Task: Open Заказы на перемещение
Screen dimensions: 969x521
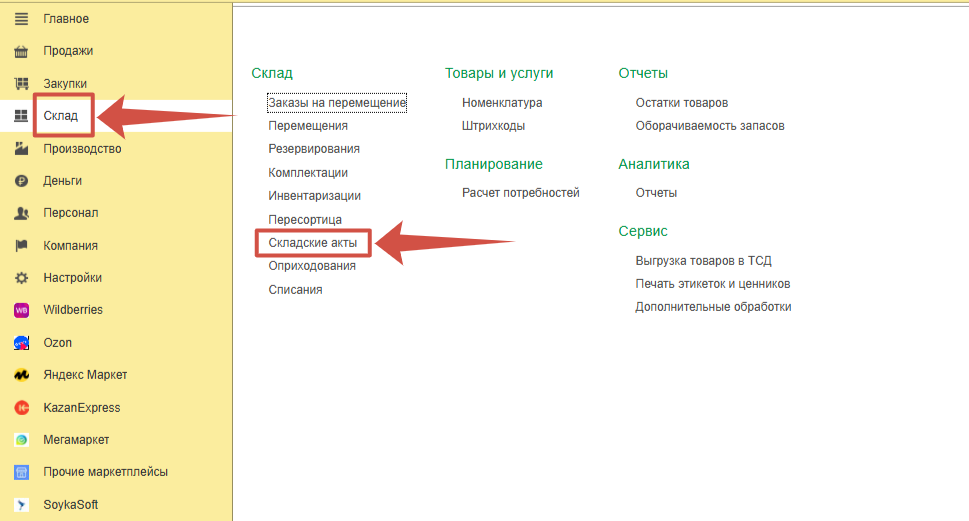Action: coord(337,103)
